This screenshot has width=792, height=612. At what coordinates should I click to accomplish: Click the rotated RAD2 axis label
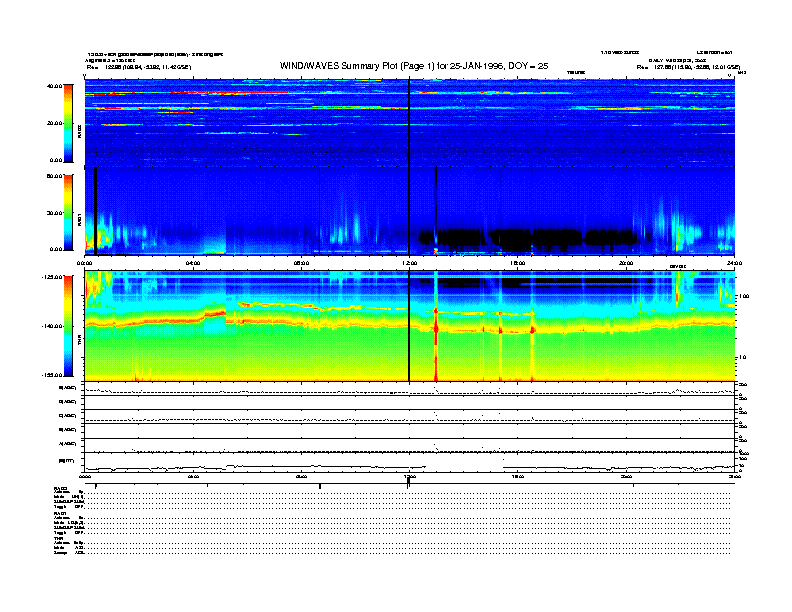(79, 133)
